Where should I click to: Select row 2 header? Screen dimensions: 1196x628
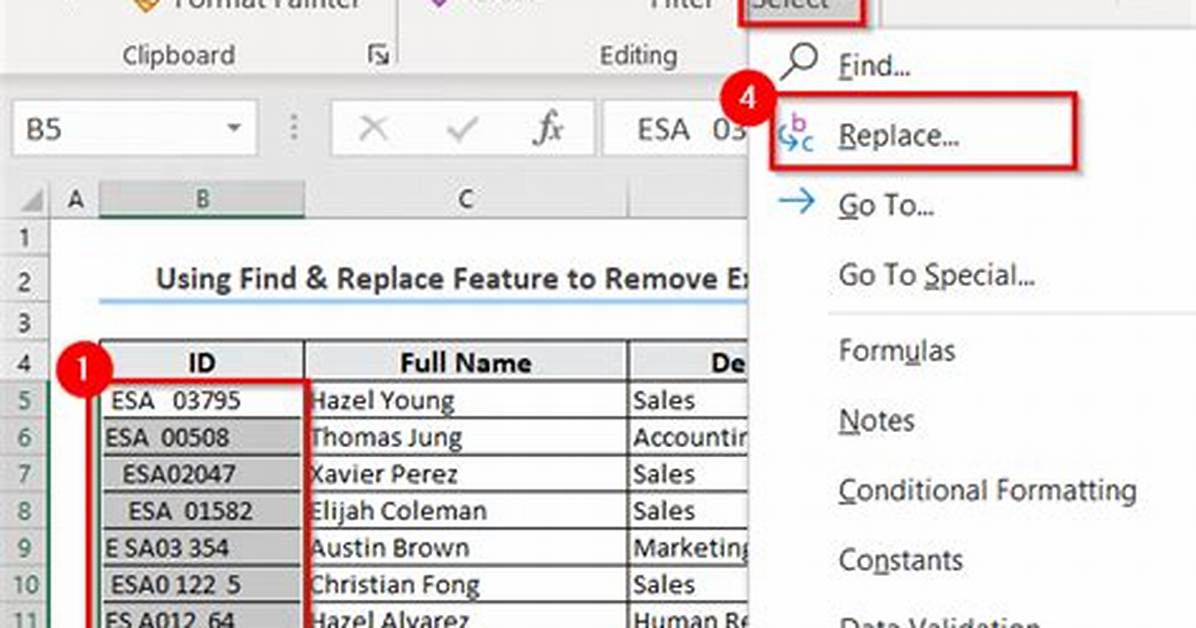pyautogui.click(x=24, y=282)
